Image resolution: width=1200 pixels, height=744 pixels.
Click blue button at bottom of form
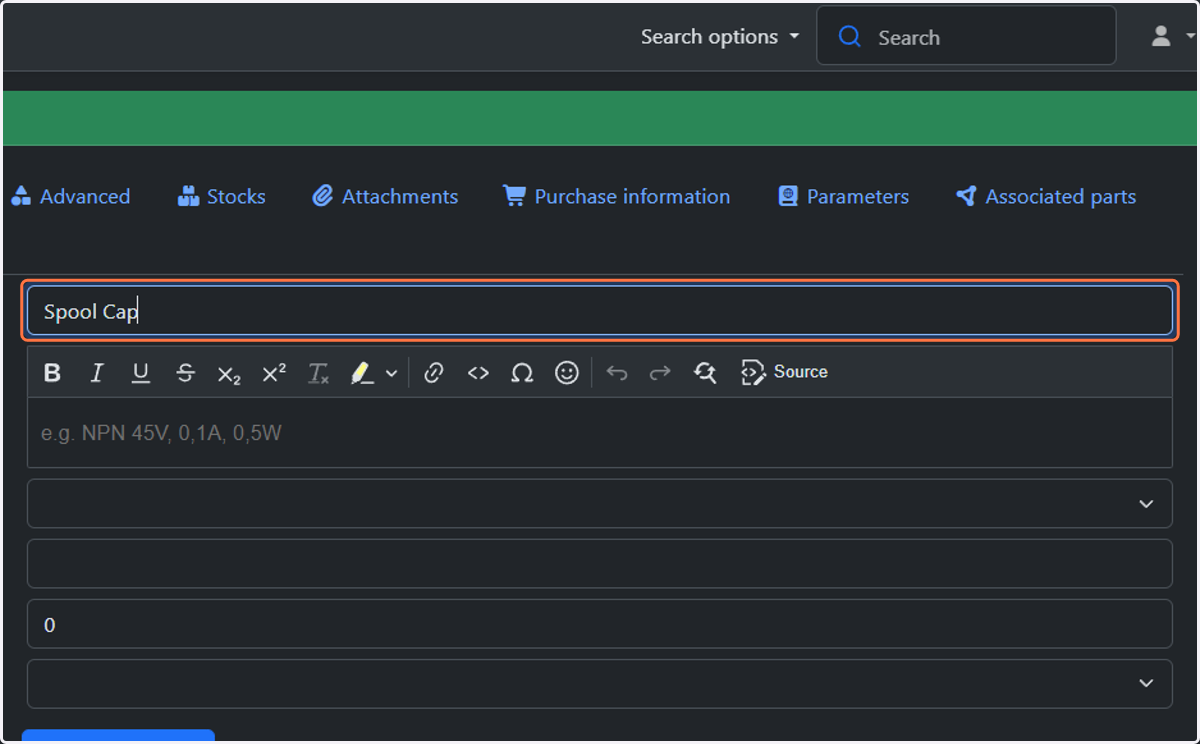[118, 736]
